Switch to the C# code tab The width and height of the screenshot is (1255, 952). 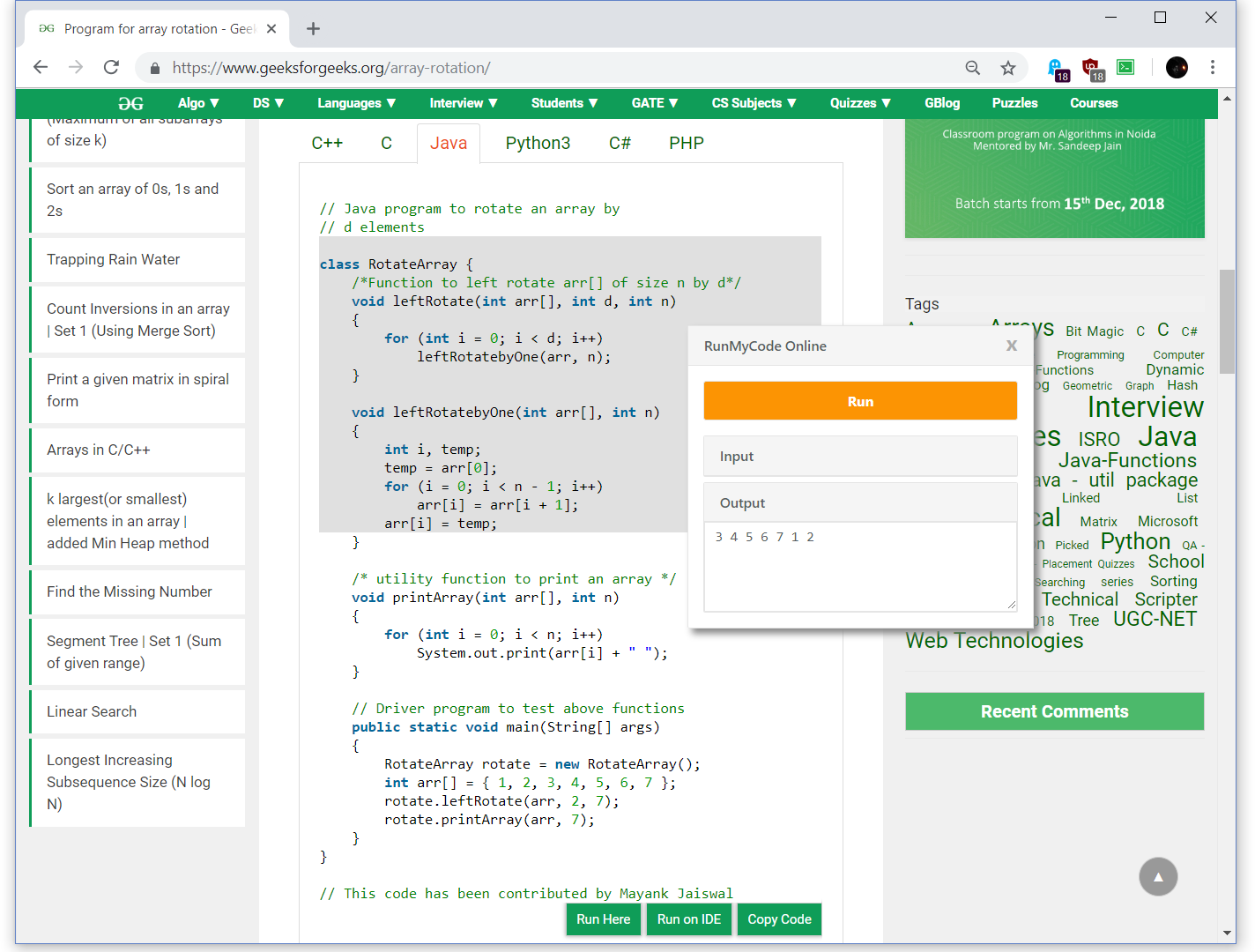coord(620,143)
